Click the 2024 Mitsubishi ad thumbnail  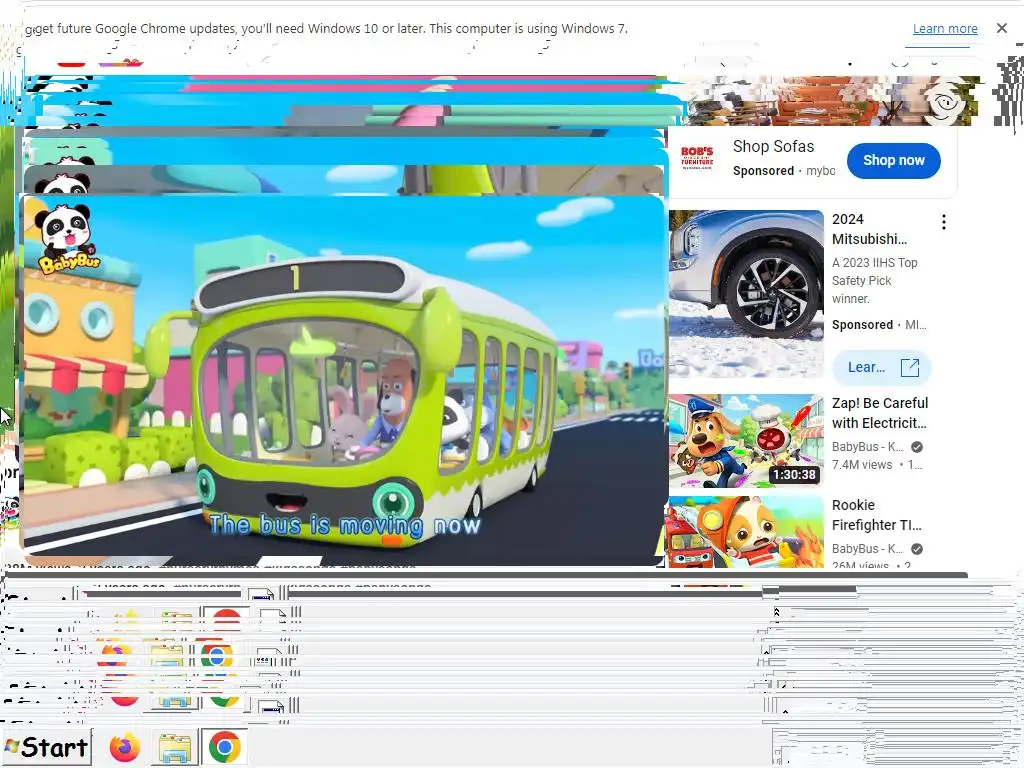click(x=746, y=294)
